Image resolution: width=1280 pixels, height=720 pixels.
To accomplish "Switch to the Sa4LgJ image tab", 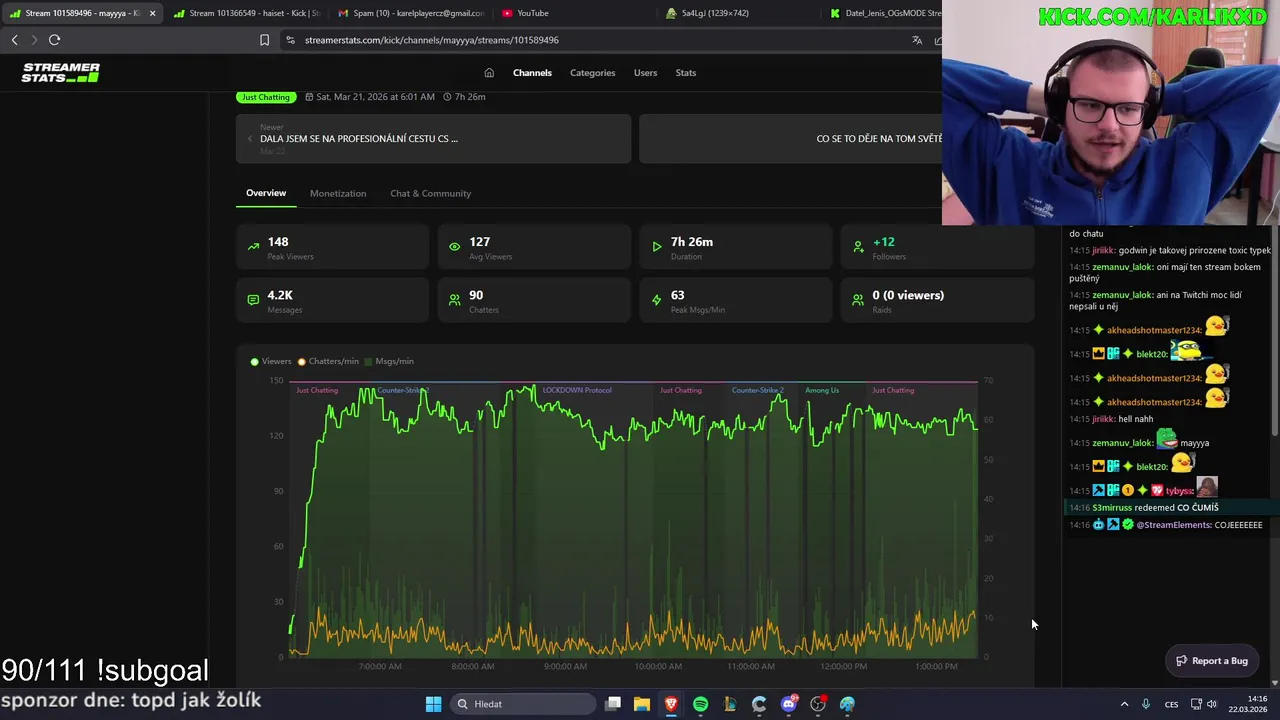I will click(738, 13).
